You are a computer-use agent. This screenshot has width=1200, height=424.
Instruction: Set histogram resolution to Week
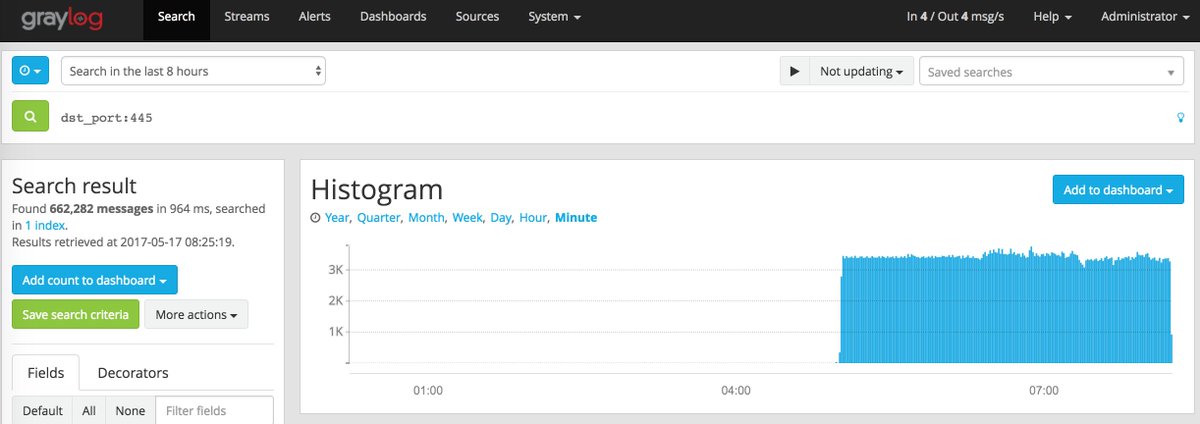tap(468, 217)
